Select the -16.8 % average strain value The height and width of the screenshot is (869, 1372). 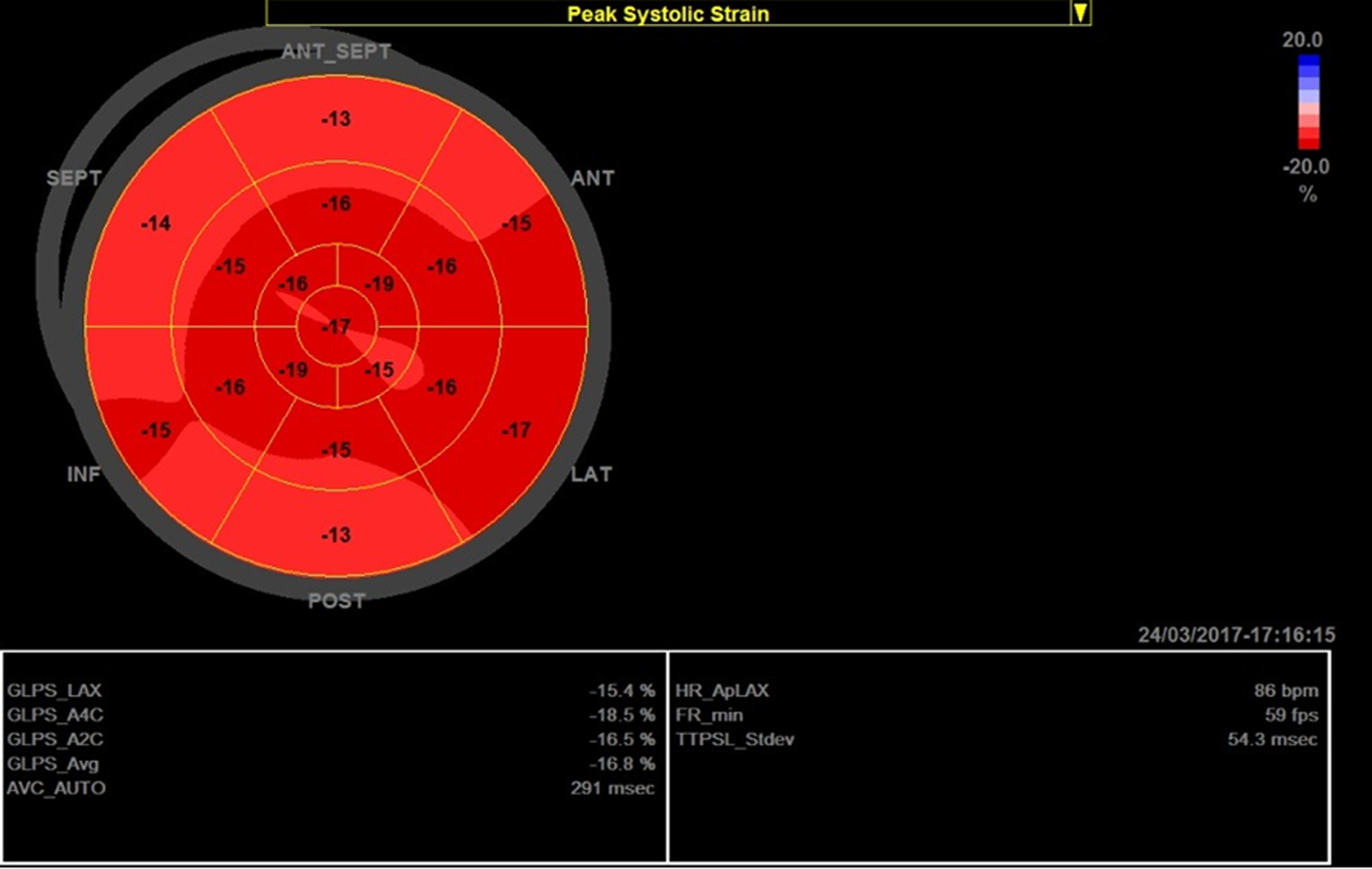(622, 765)
